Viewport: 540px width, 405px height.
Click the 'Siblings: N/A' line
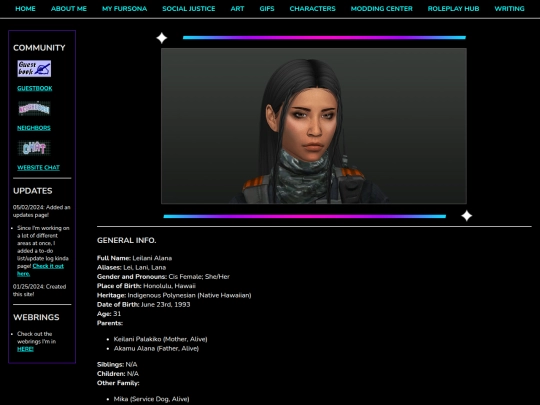tap(117, 364)
